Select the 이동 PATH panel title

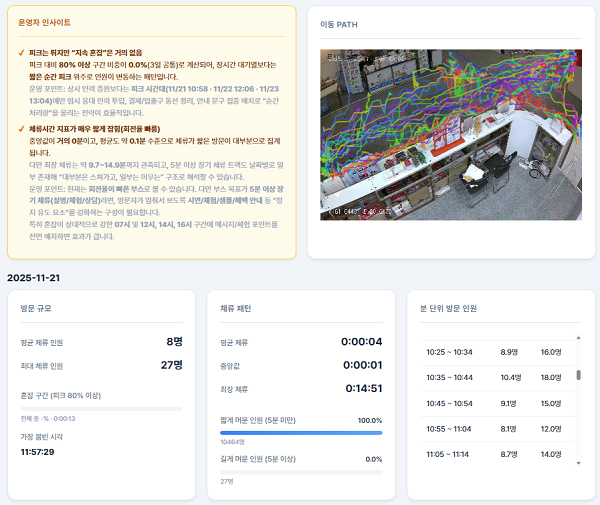point(339,24)
